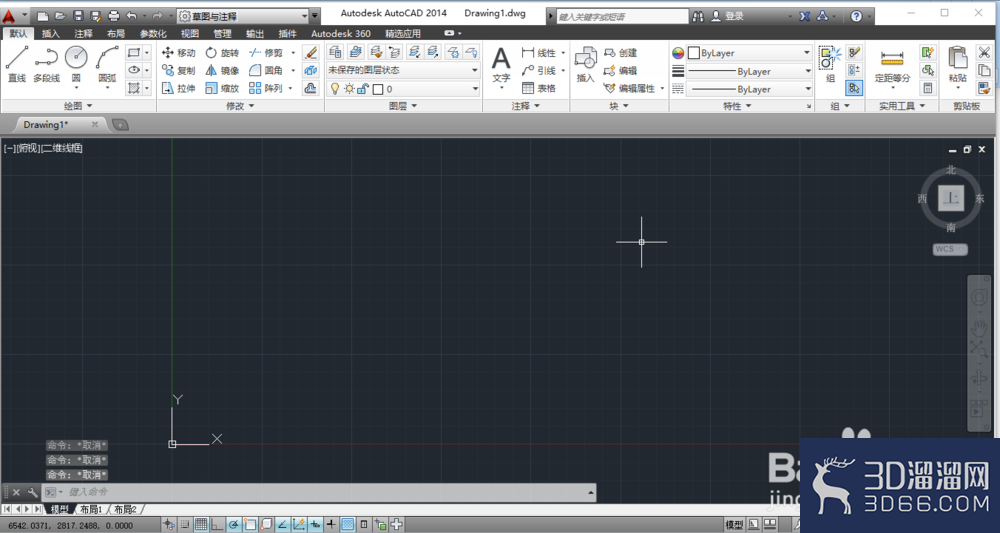The height and width of the screenshot is (533, 1000).
Task: Expand the Modify (修改) panel
Action: coord(240,106)
